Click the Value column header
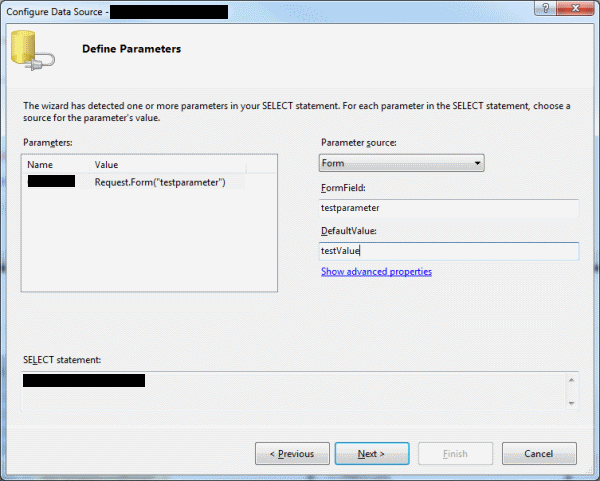Screen dimensions: 600x481 (107, 164)
